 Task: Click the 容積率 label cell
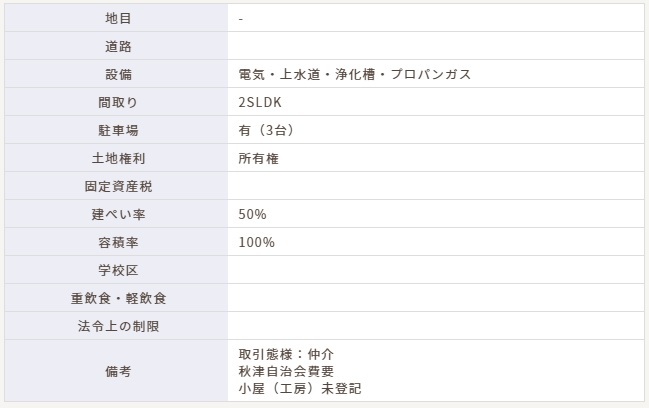tap(118, 242)
